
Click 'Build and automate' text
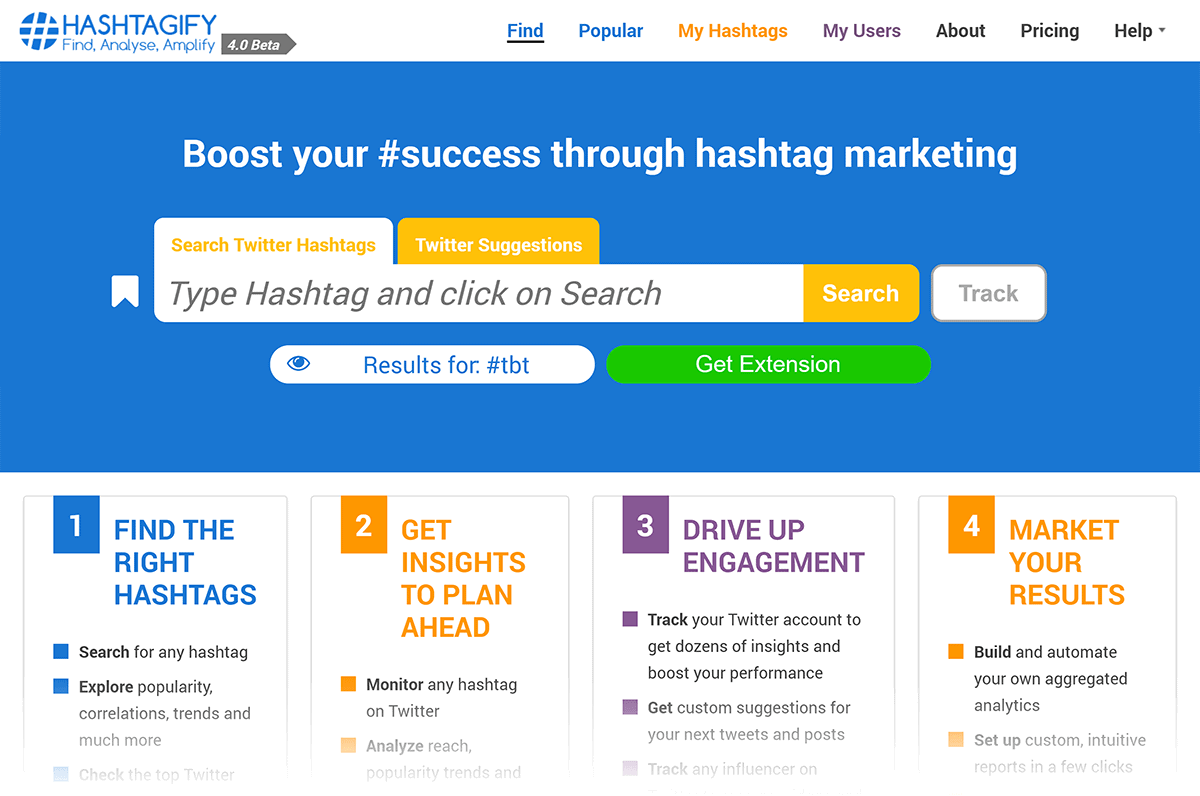pos(1050,678)
